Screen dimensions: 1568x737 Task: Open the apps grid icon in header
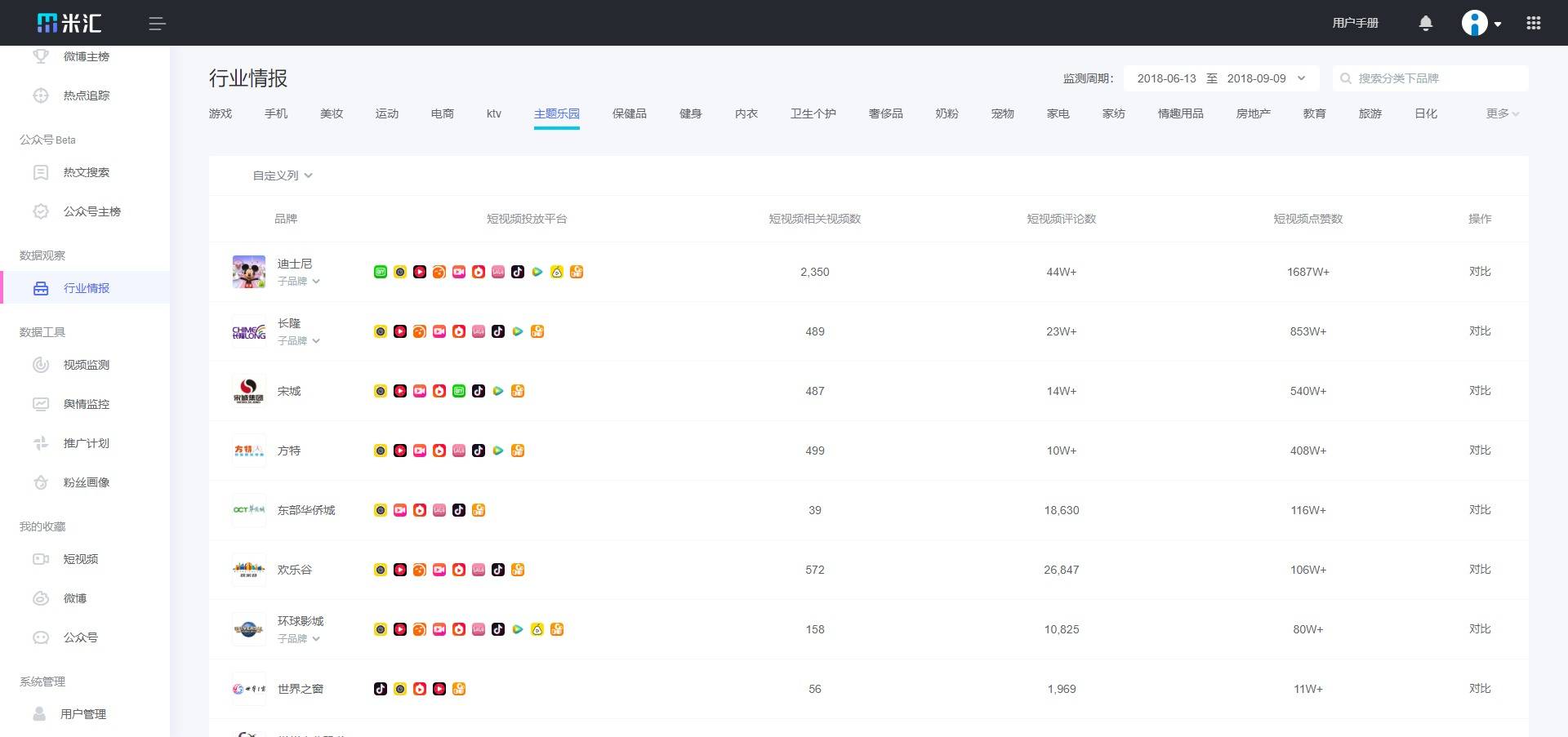(1534, 23)
